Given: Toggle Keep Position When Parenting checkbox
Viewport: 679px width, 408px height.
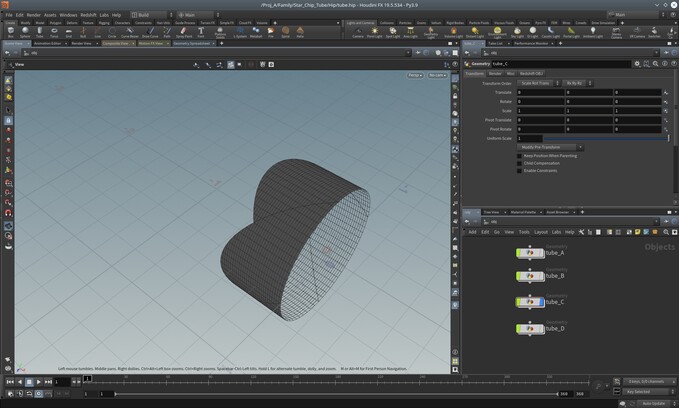Looking at the screenshot, I should (519, 156).
